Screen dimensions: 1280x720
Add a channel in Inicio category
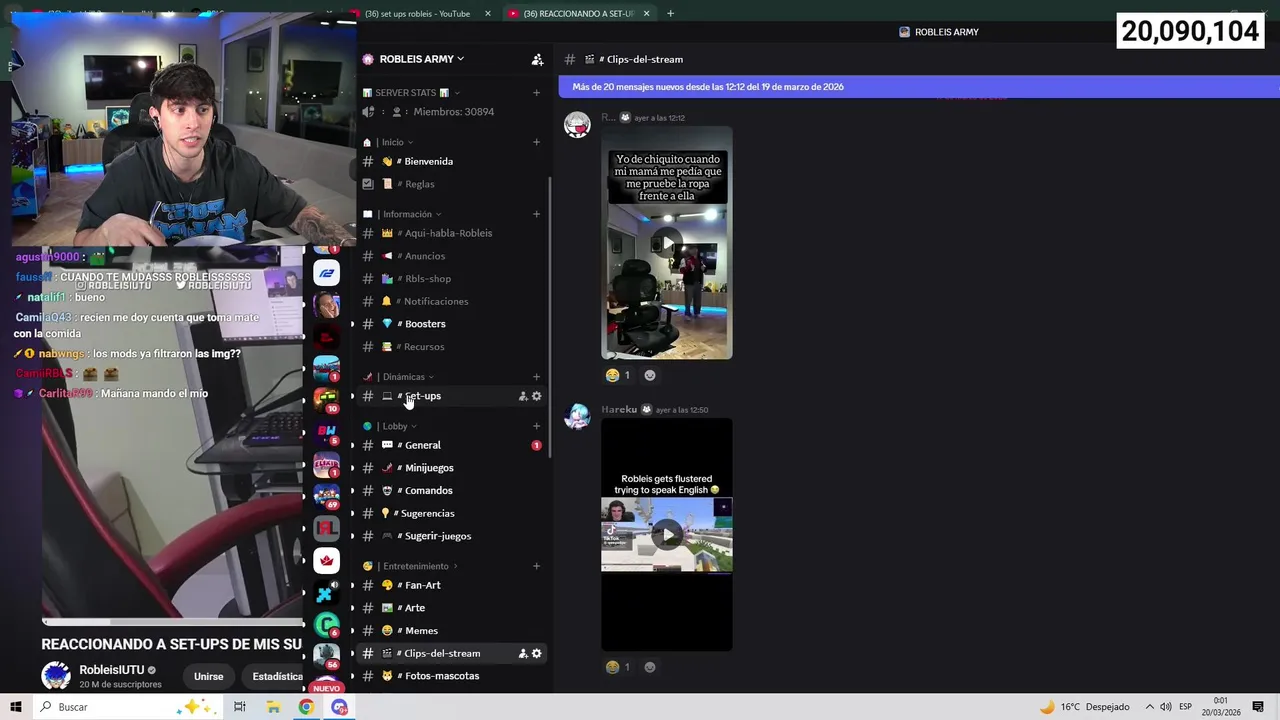536,142
